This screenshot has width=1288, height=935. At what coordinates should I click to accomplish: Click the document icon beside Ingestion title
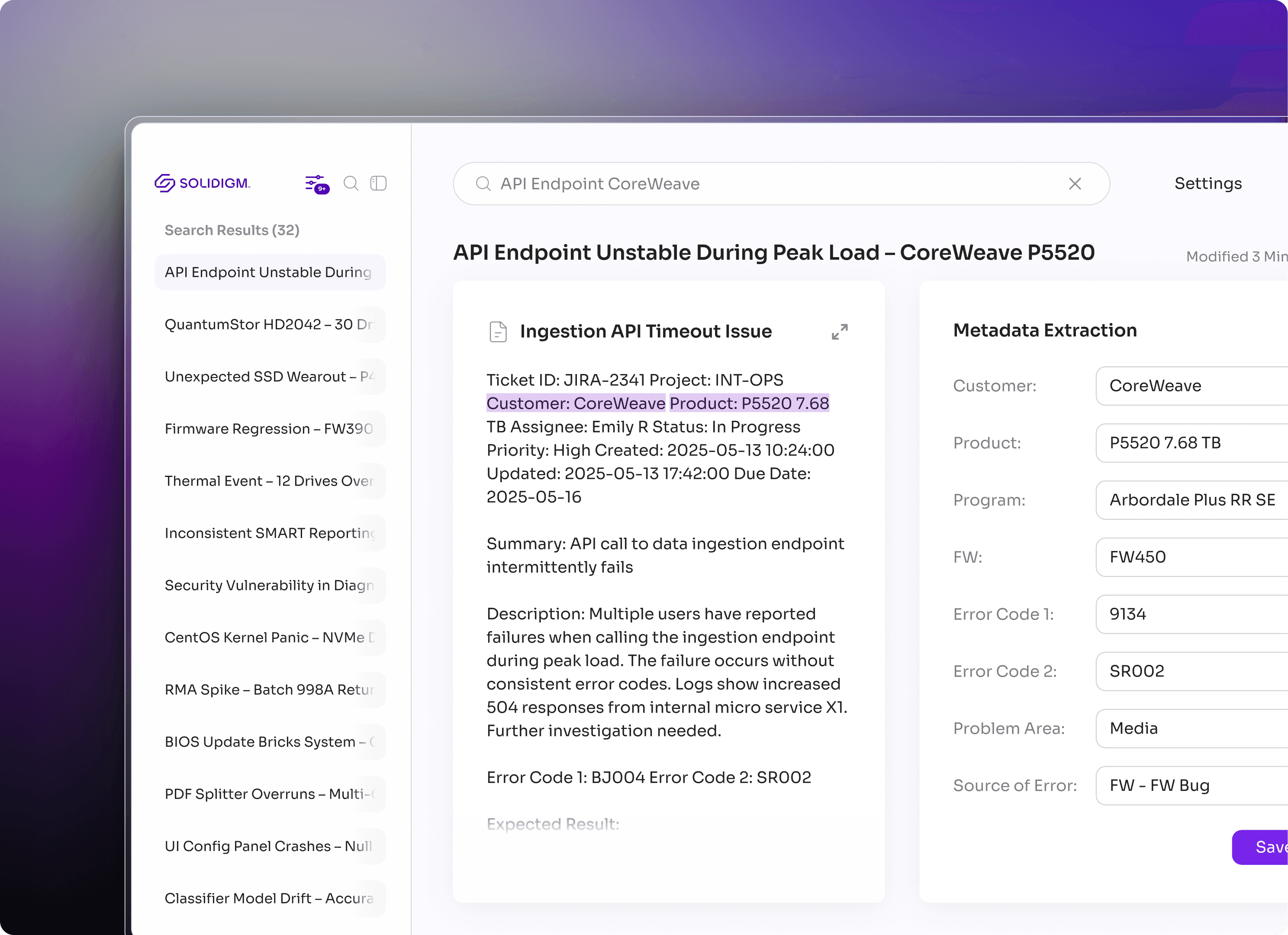pos(498,332)
